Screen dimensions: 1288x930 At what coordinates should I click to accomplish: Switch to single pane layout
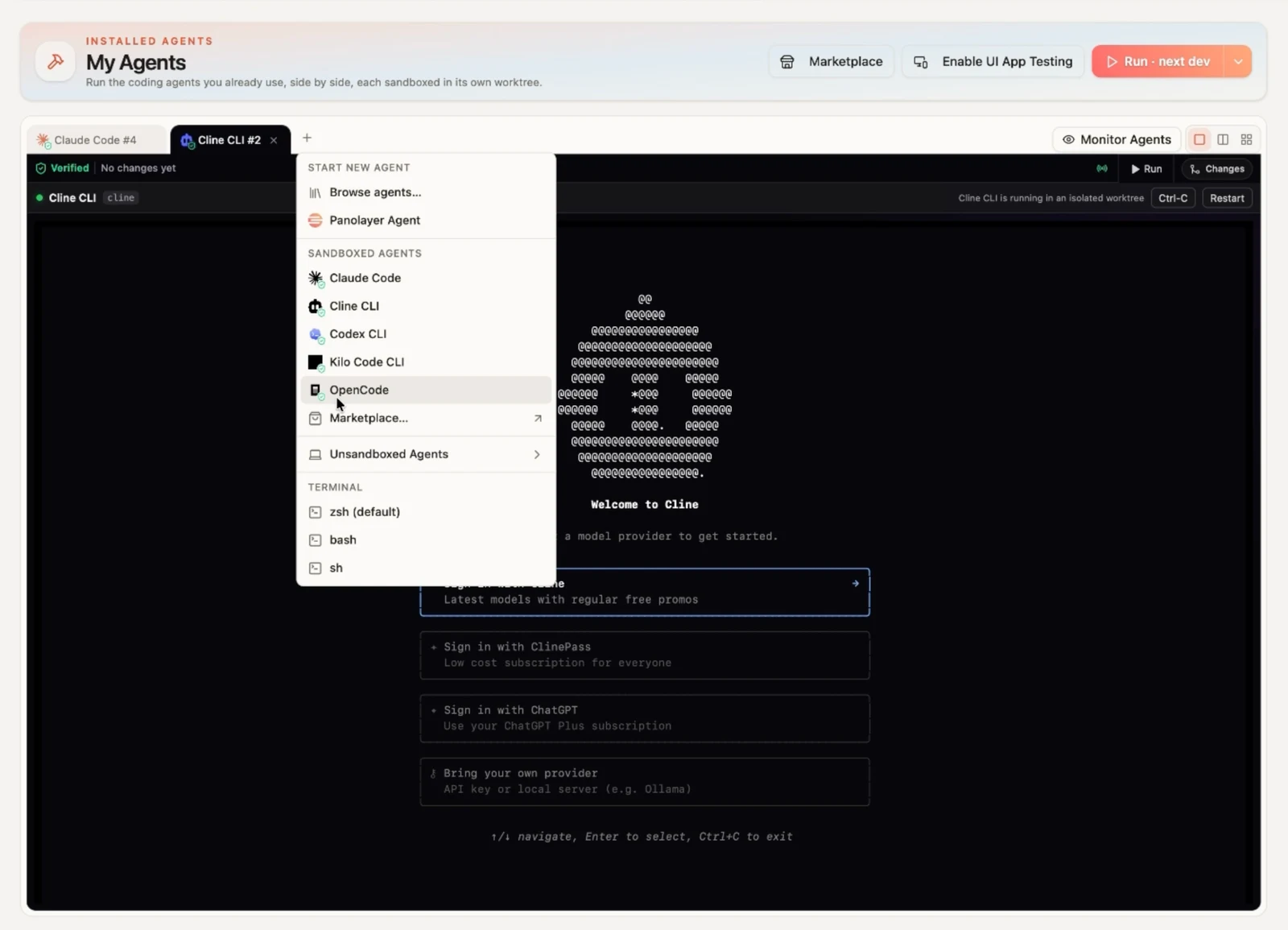coord(1199,139)
